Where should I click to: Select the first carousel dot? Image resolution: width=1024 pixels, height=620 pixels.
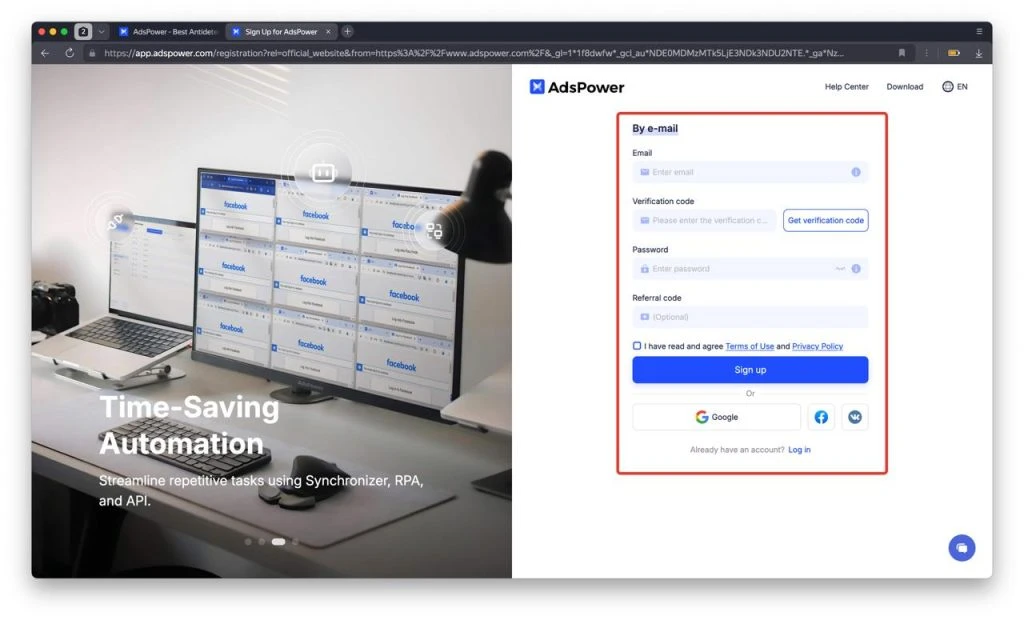(248, 542)
